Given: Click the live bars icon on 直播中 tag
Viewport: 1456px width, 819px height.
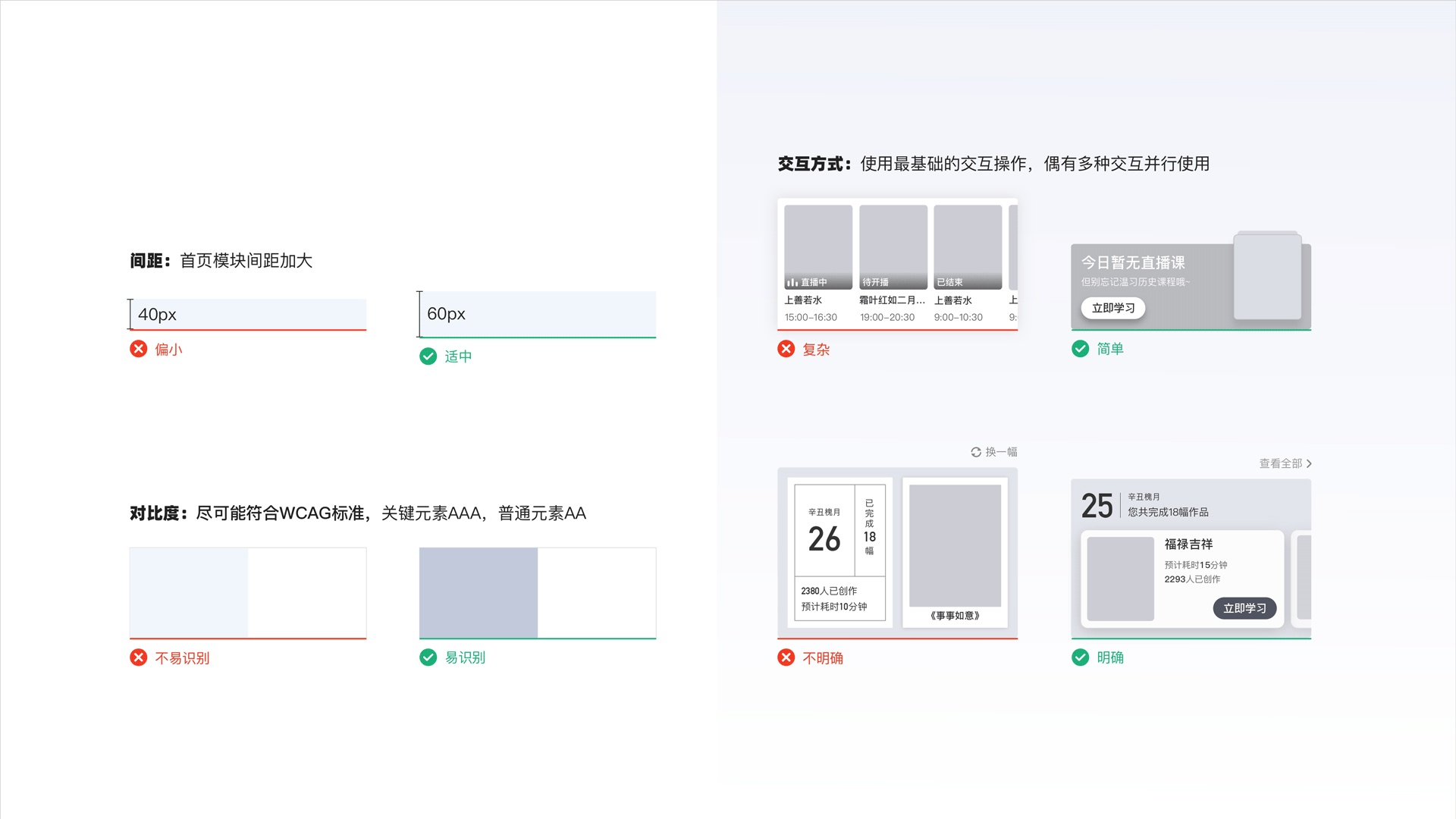Looking at the screenshot, I should click(792, 282).
